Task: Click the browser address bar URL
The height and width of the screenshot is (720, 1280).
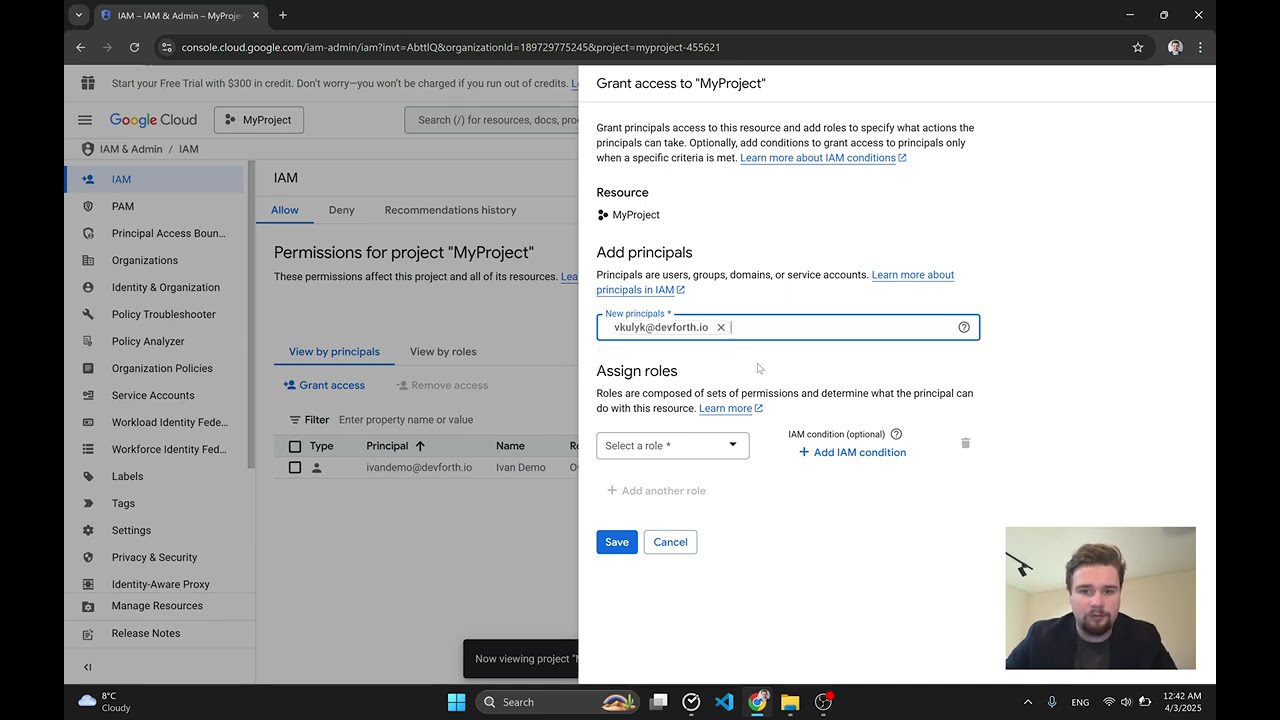Action: click(450, 47)
